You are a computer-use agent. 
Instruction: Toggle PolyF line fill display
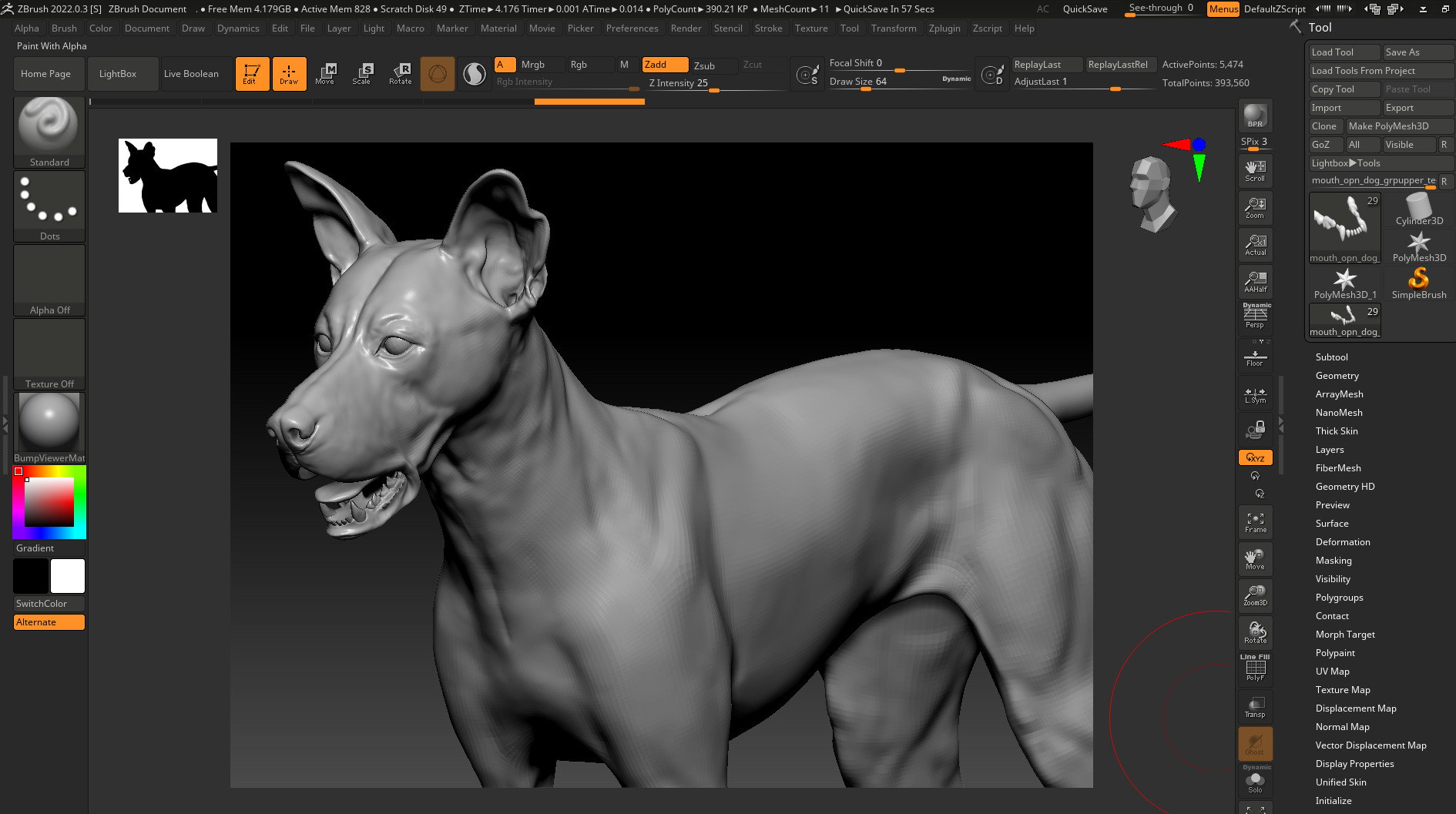point(1255,669)
